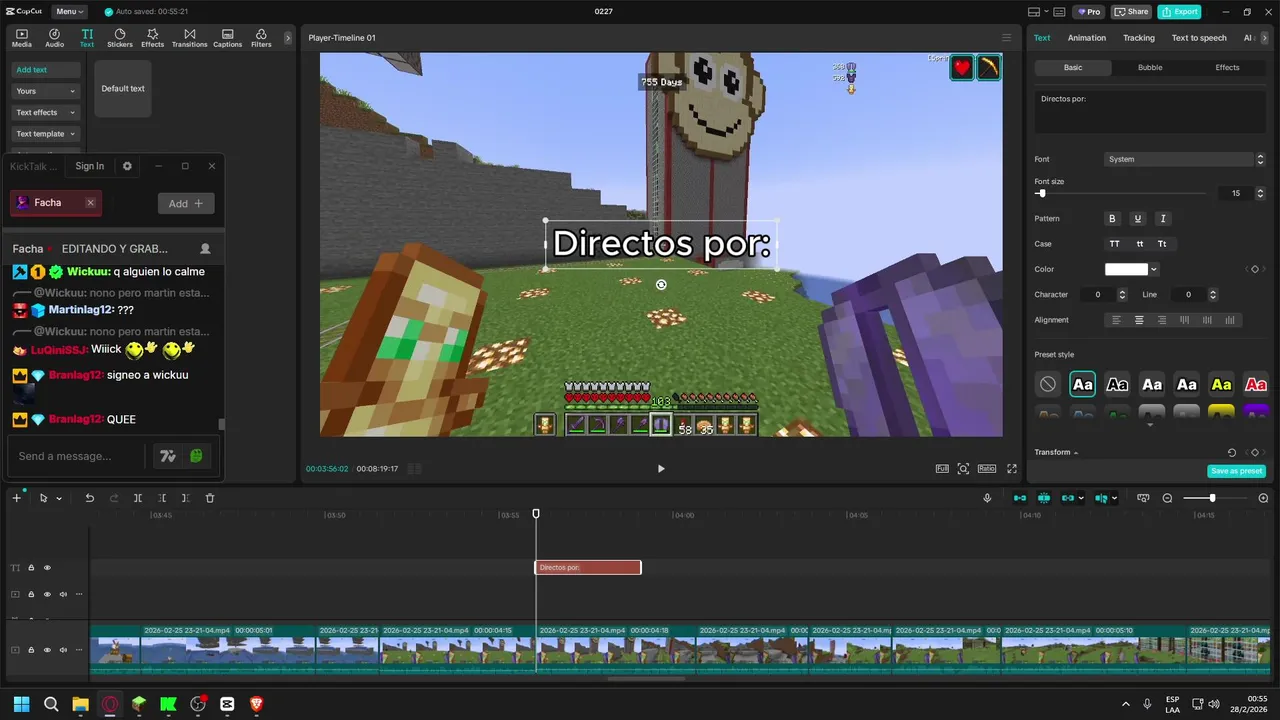The image size is (1280, 720).
Task: Open the CapCut app in Windows taskbar
Action: (x=227, y=704)
